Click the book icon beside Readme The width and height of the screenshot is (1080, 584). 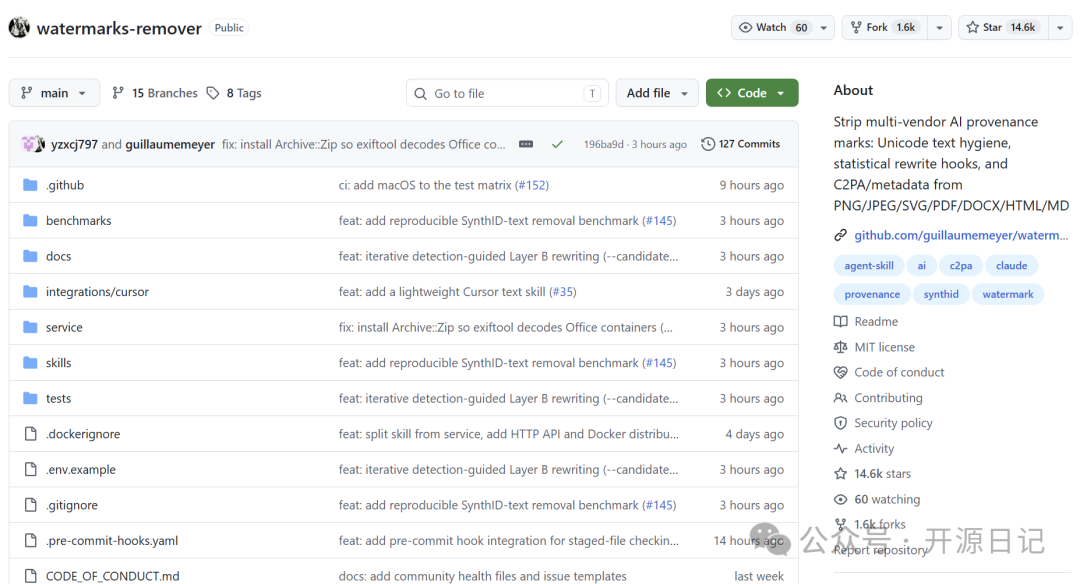tap(840, 322)
